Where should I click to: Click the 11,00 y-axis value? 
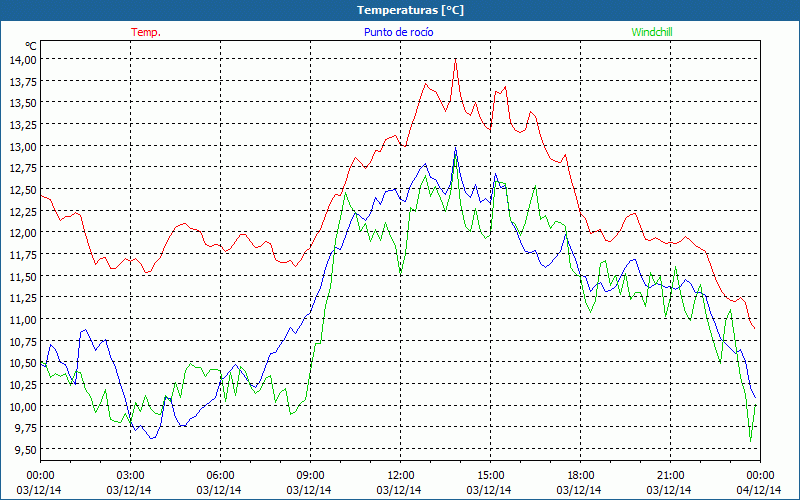(23, 319)
